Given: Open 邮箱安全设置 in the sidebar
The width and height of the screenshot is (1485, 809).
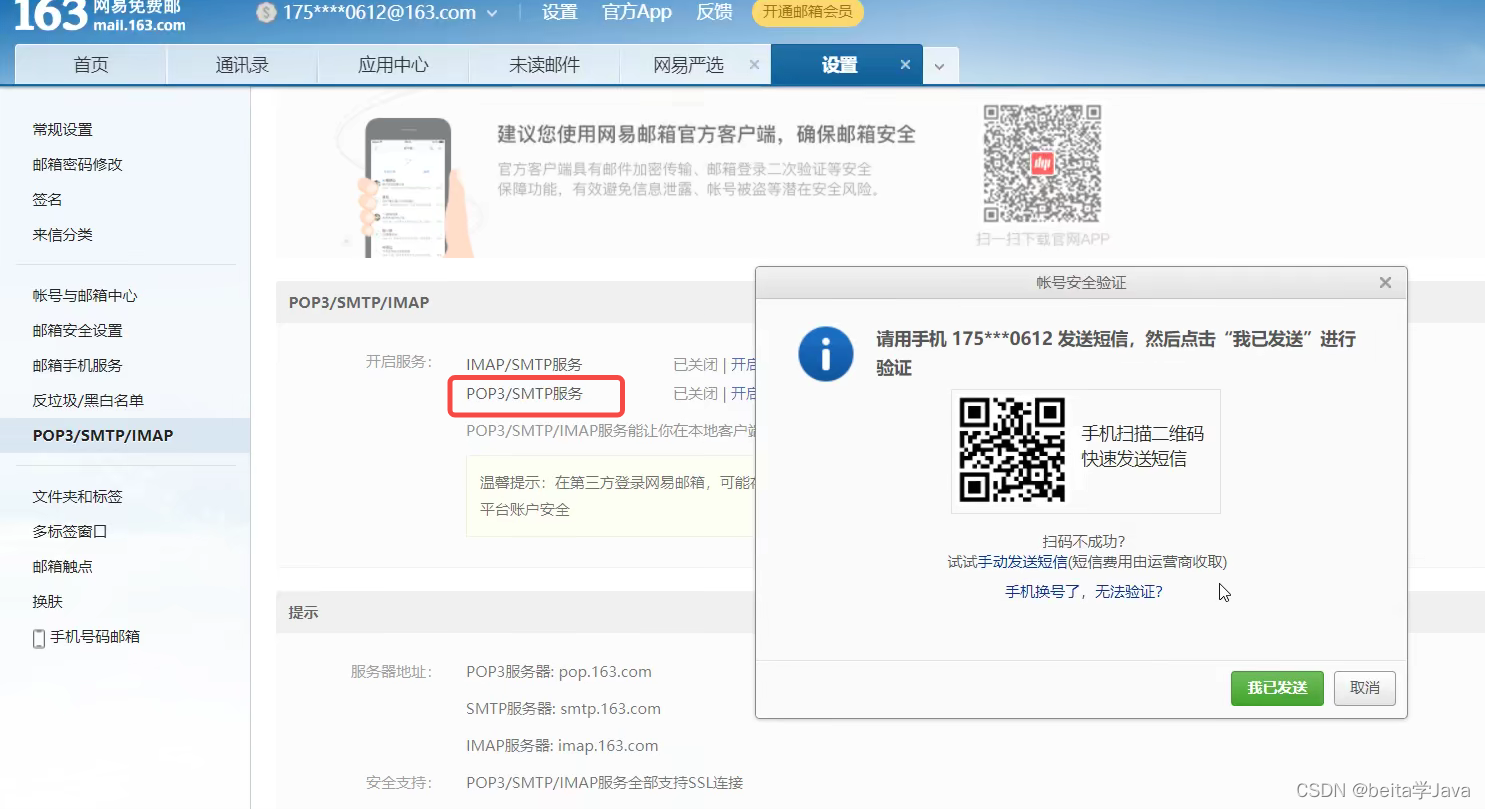Looking at the screenshot, I should (x=77, y=330).
